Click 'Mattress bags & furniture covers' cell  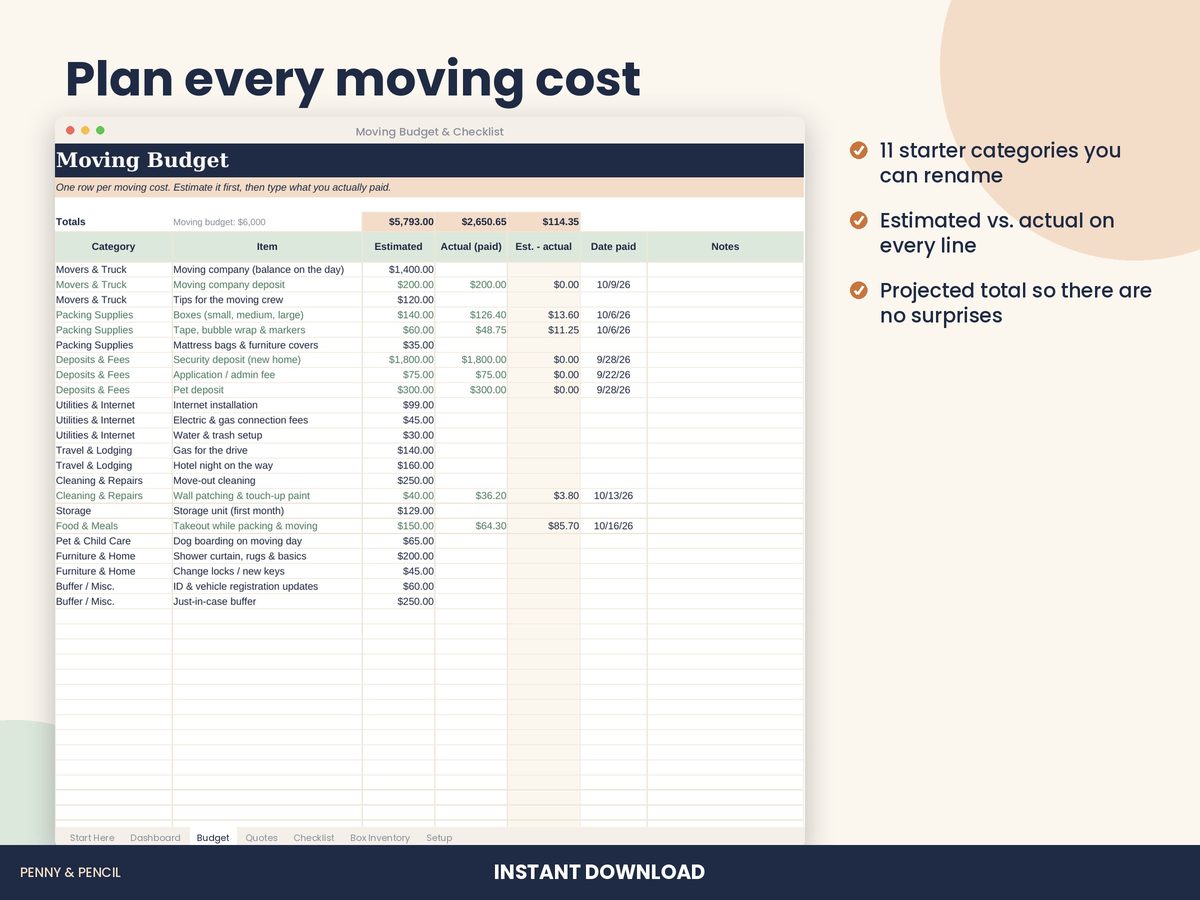pyautogui.click(x=267, y=345)
